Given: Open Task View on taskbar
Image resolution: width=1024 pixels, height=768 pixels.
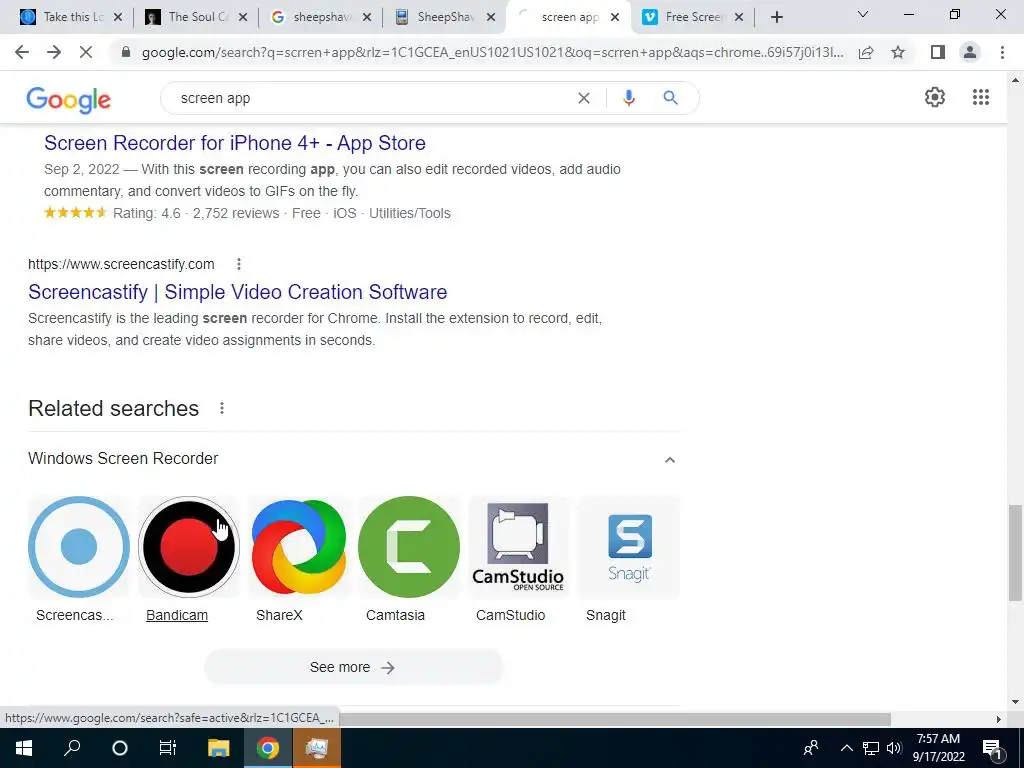Looking at the screenshot, I should [168, 748].
